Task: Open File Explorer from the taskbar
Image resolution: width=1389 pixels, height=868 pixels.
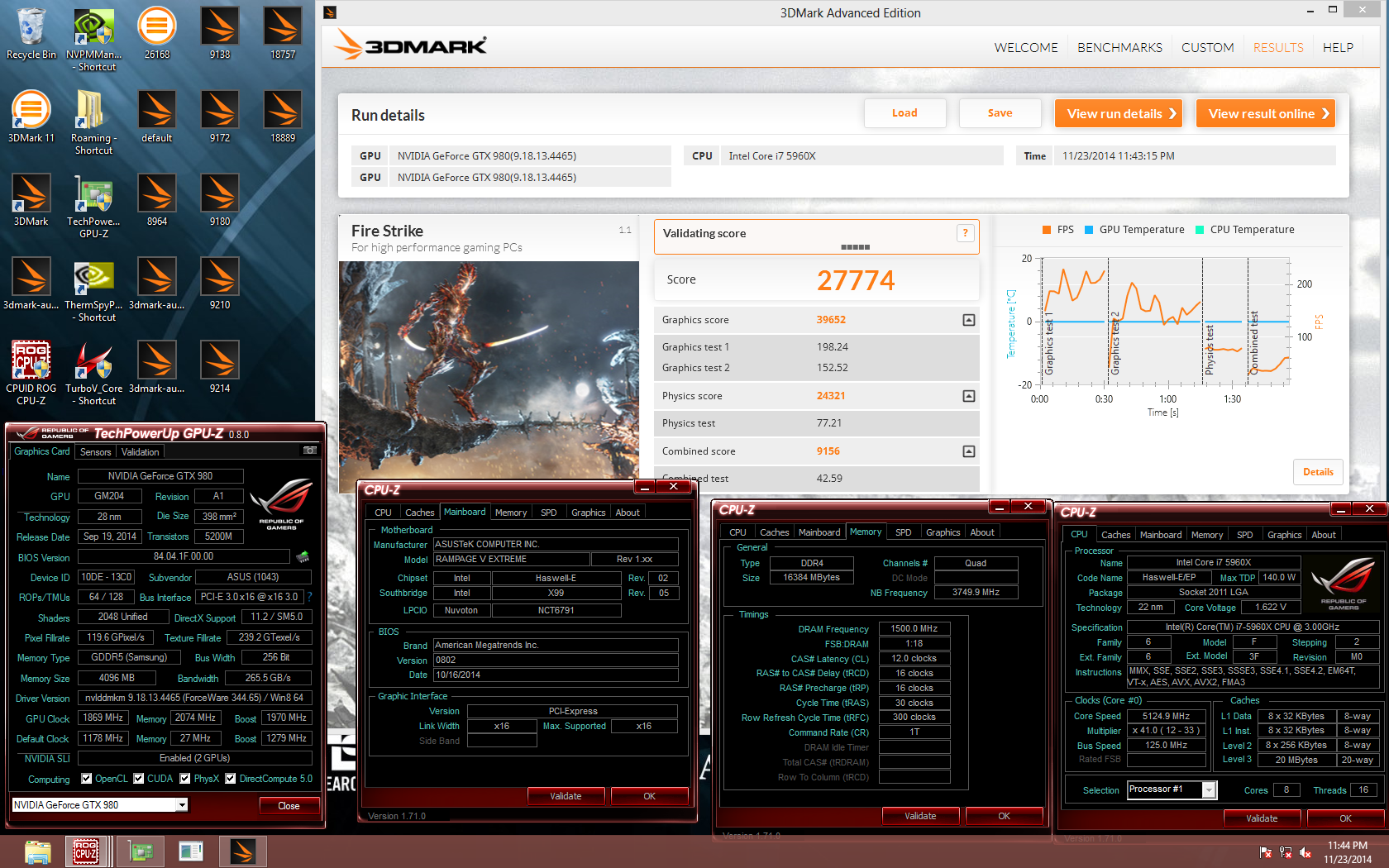Action: click(38, 851)
